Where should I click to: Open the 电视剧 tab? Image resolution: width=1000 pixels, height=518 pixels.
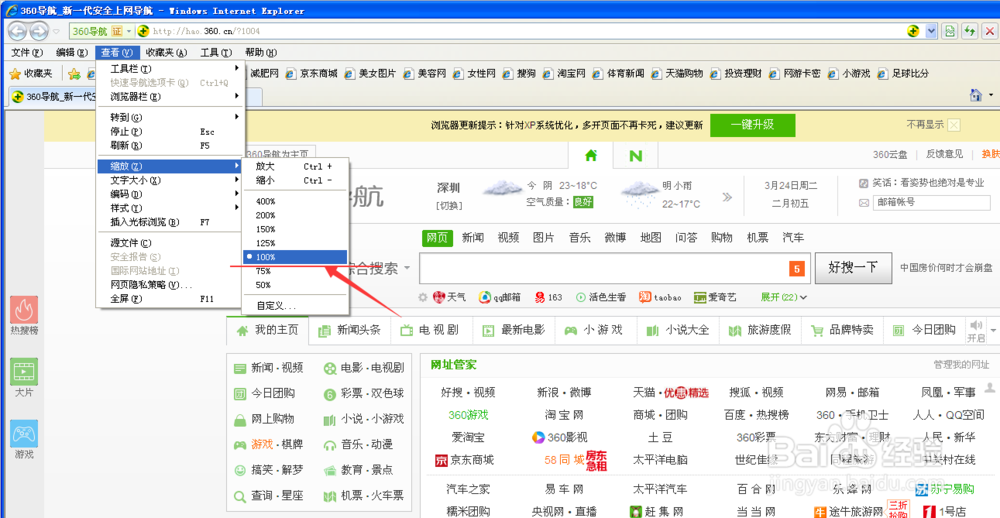point(432,330)
